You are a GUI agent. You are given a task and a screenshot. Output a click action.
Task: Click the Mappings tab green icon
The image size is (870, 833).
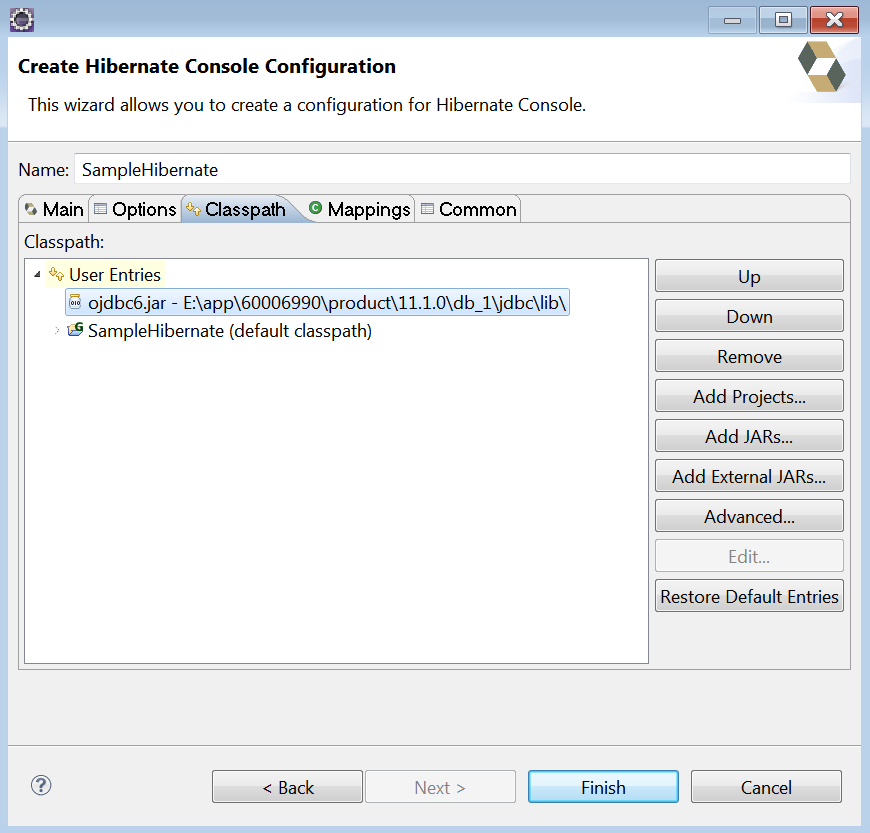click(315, 209)
